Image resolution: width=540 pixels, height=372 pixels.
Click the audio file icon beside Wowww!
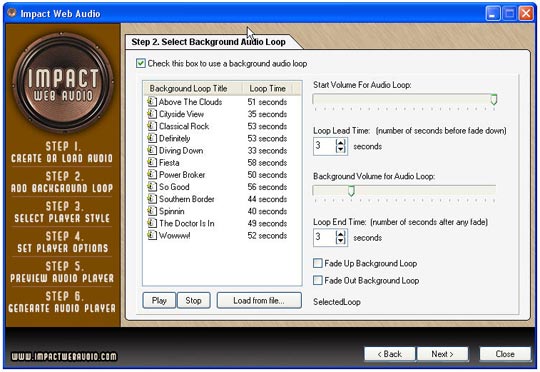(152, 236)
